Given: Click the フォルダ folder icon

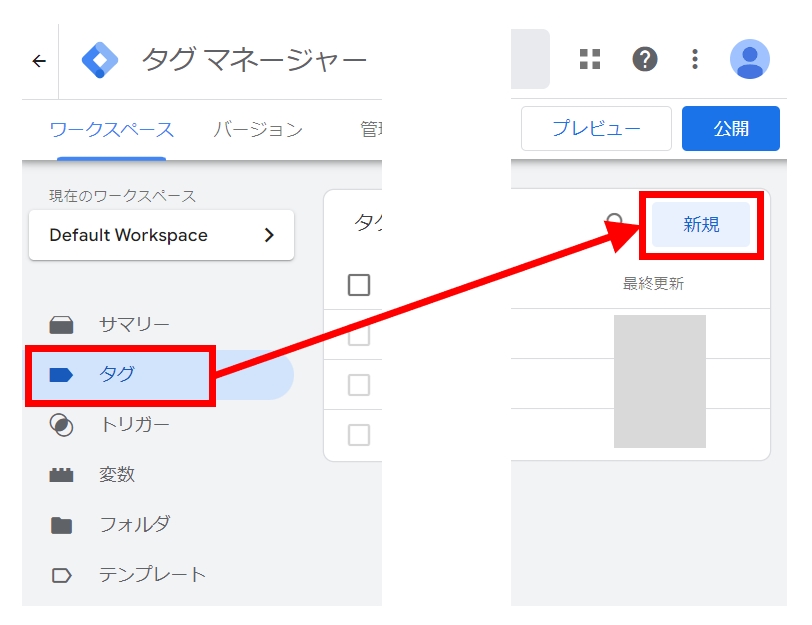Looking at the screenshot, I should (61, 525).
